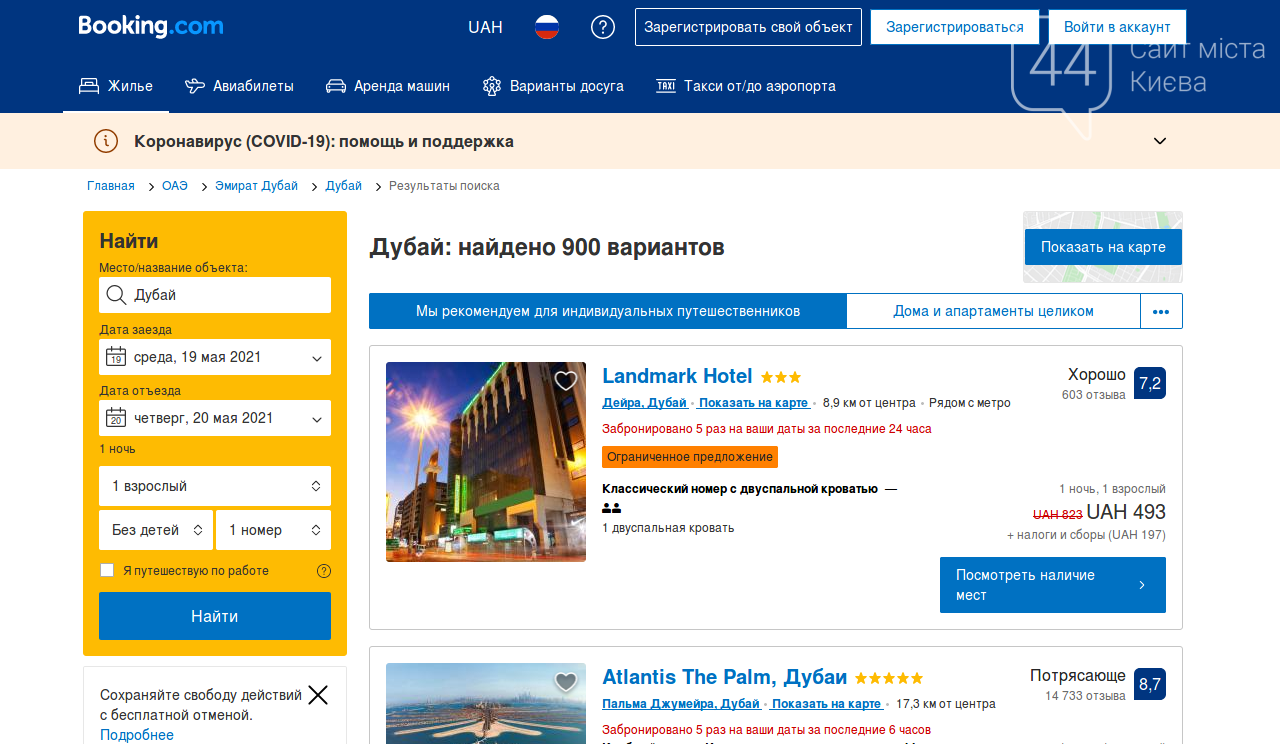Open Landmark Hotel photo thumbnail
Viewport: 1280px width, 744px height.
tap(486, 462)
